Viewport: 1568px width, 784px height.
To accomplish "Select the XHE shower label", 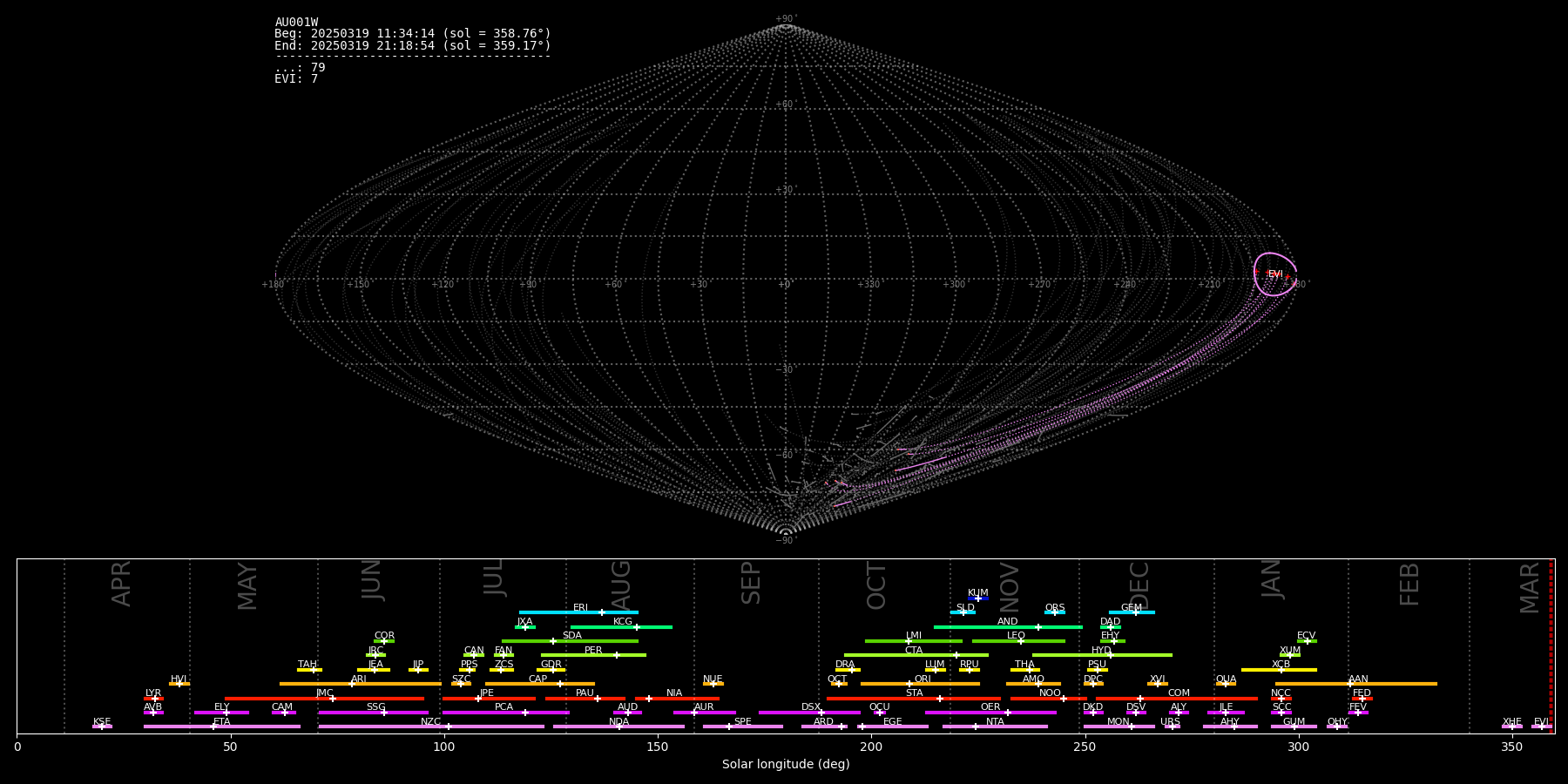I will tap(1511, 722).
